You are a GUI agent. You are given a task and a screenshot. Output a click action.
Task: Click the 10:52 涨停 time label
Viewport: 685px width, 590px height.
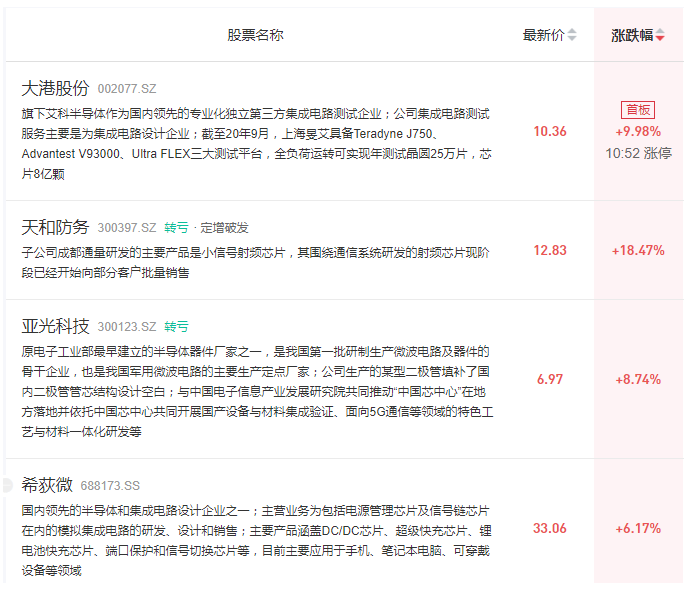638,153
